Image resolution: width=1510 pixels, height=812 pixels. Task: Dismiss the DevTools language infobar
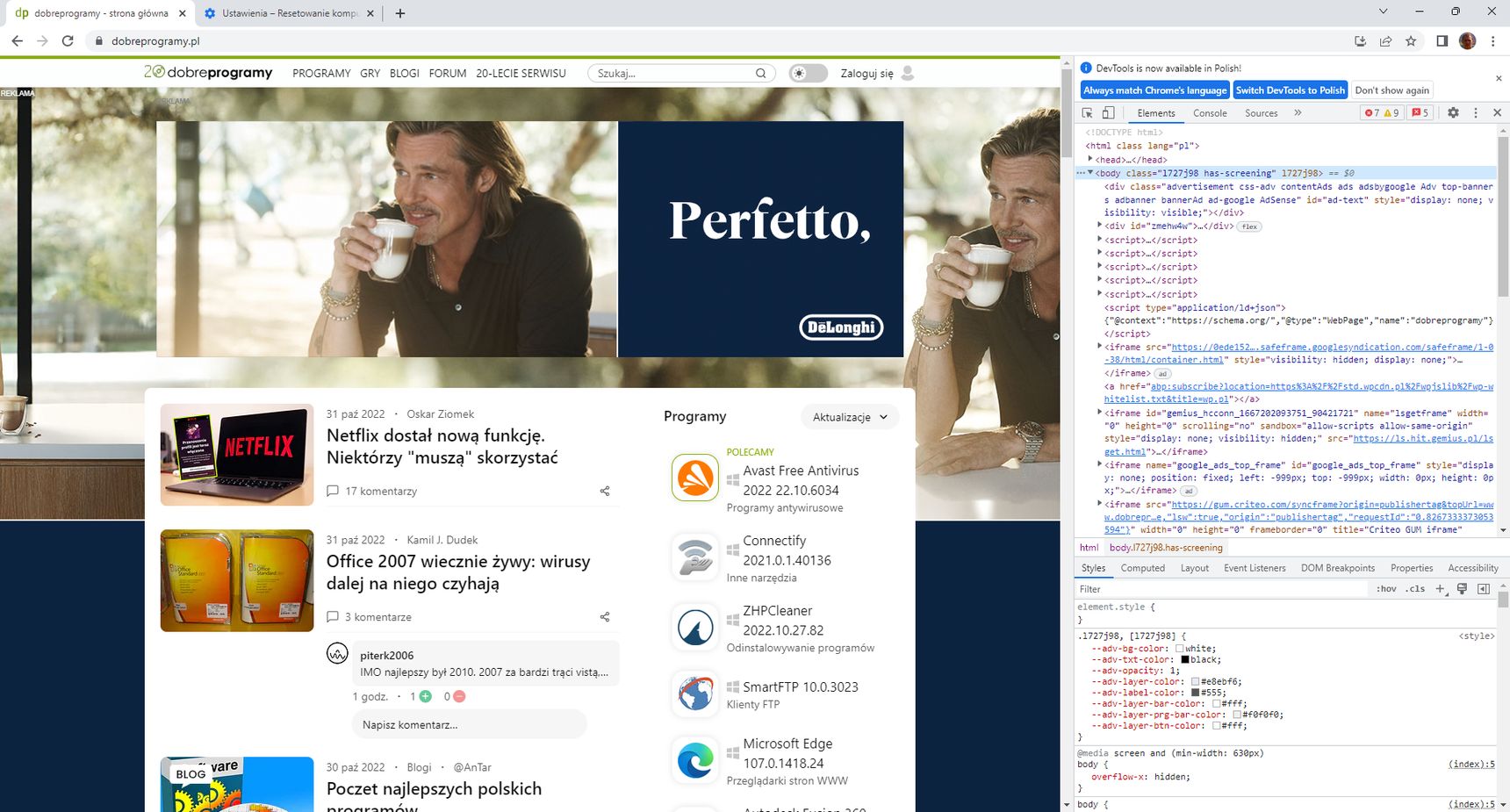[x=1499, y=79]
